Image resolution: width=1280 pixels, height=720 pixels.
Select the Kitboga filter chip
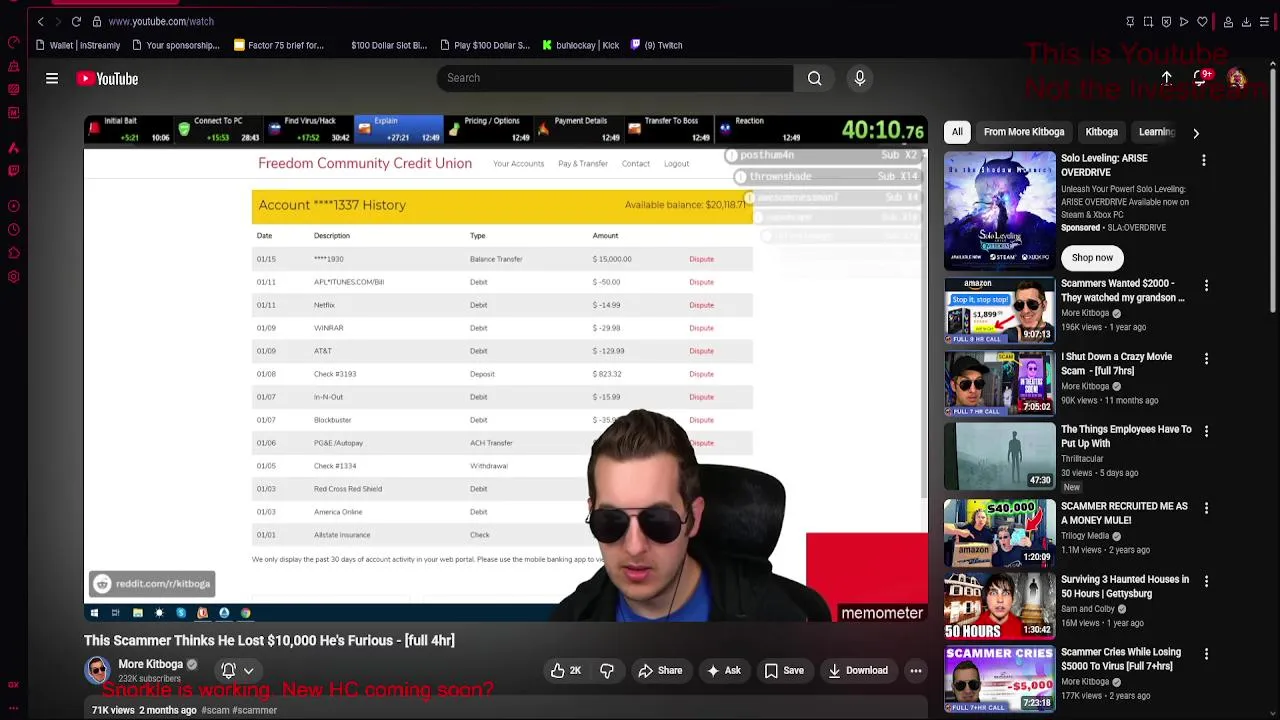(1101, 132)
